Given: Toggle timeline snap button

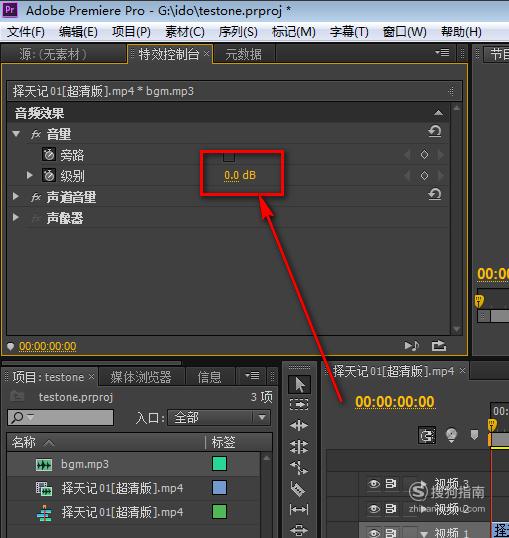Looking at the screenshot, I should pyautogui.click(x=427, y=436).
